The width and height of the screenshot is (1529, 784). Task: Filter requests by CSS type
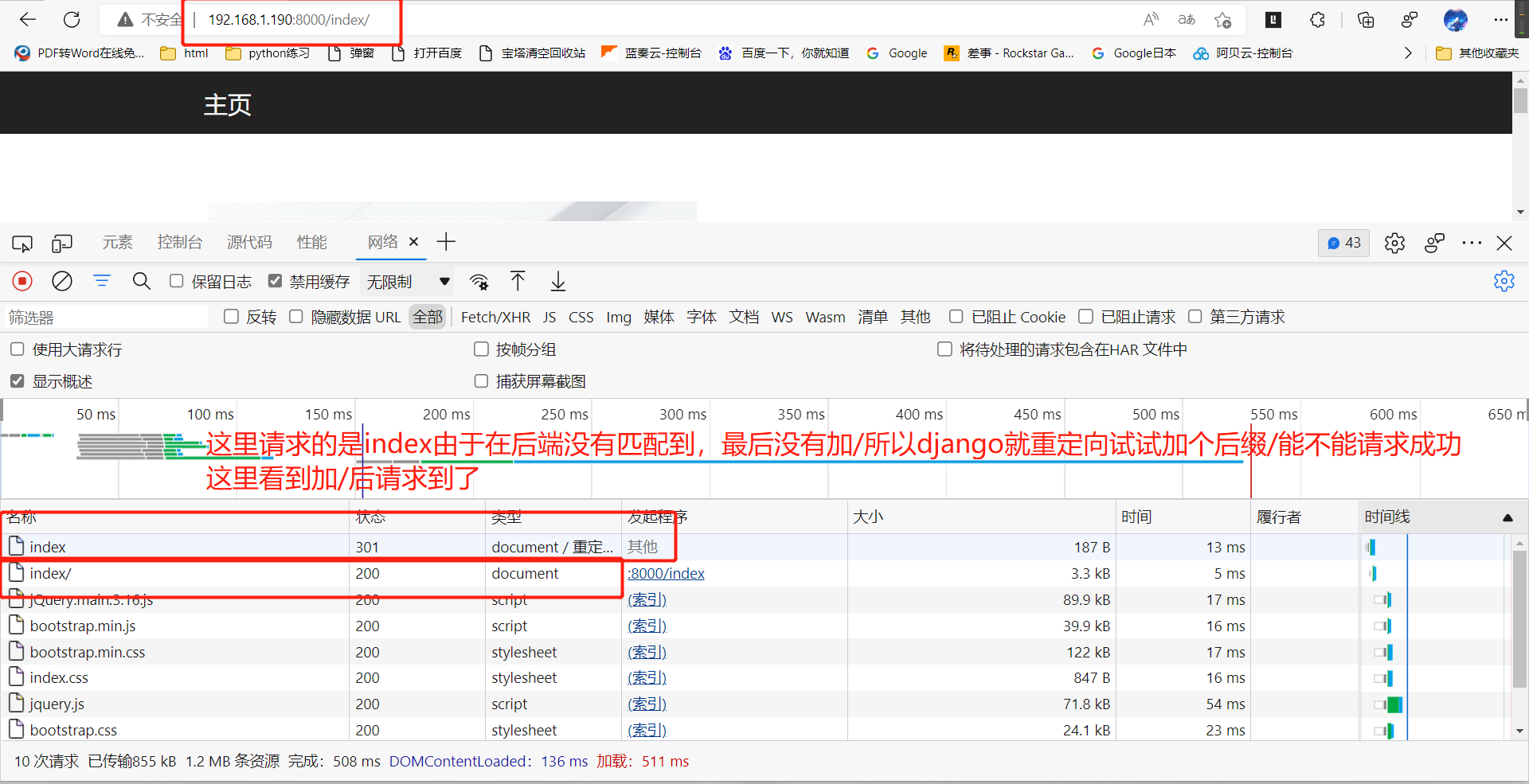pos(581,317)
